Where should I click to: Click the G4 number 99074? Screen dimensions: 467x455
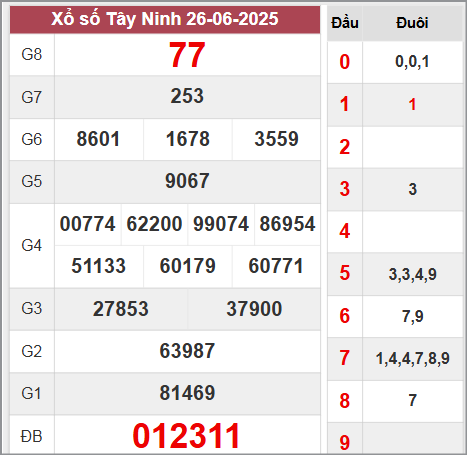(221, 224)
